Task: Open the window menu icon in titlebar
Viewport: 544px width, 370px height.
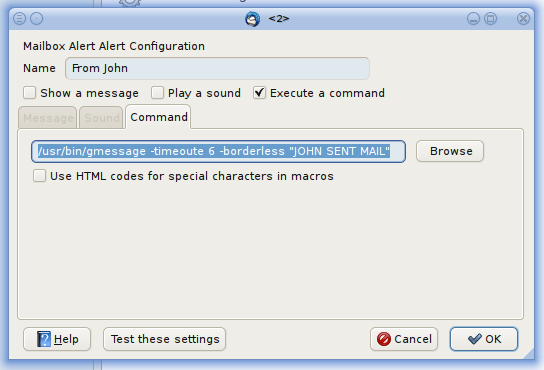Action: [x=19, y=18]
